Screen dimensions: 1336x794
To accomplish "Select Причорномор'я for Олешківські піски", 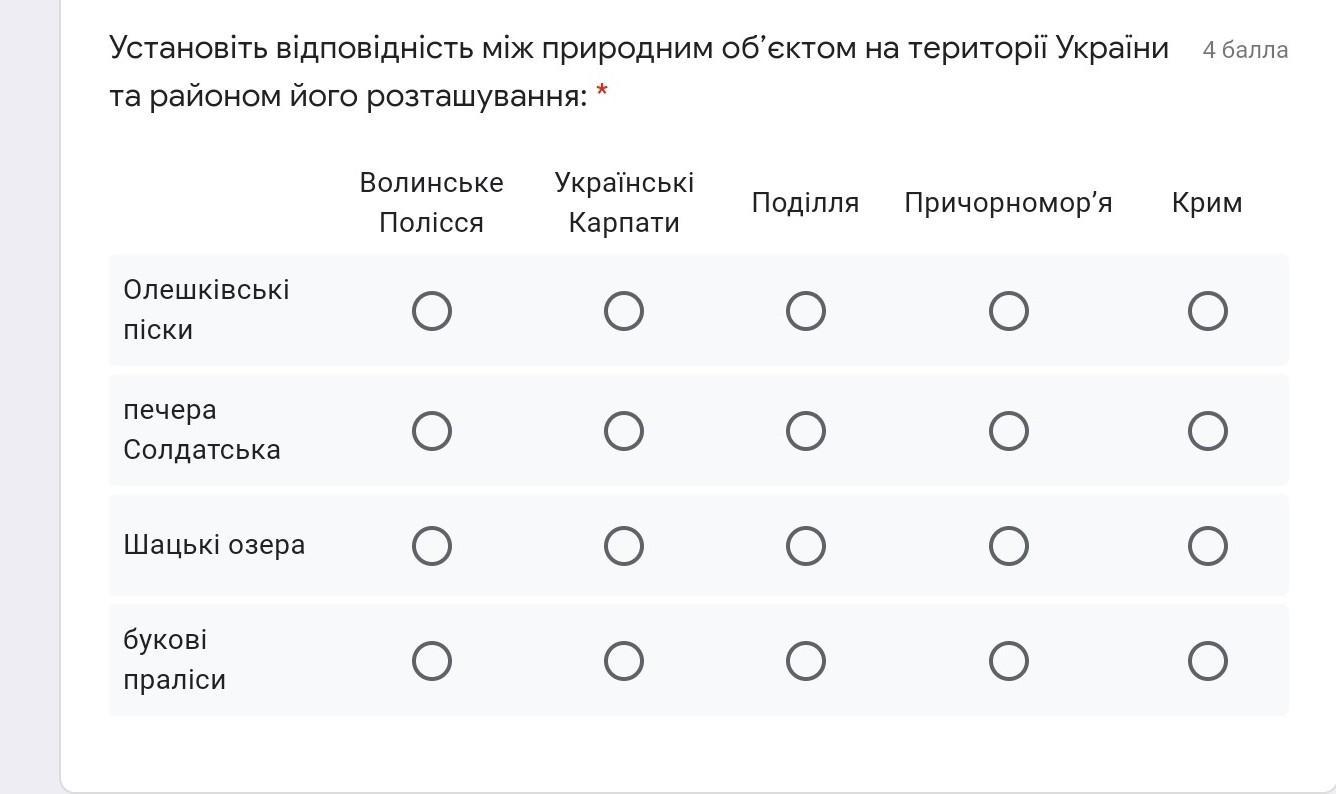I will pos(1008,311).
